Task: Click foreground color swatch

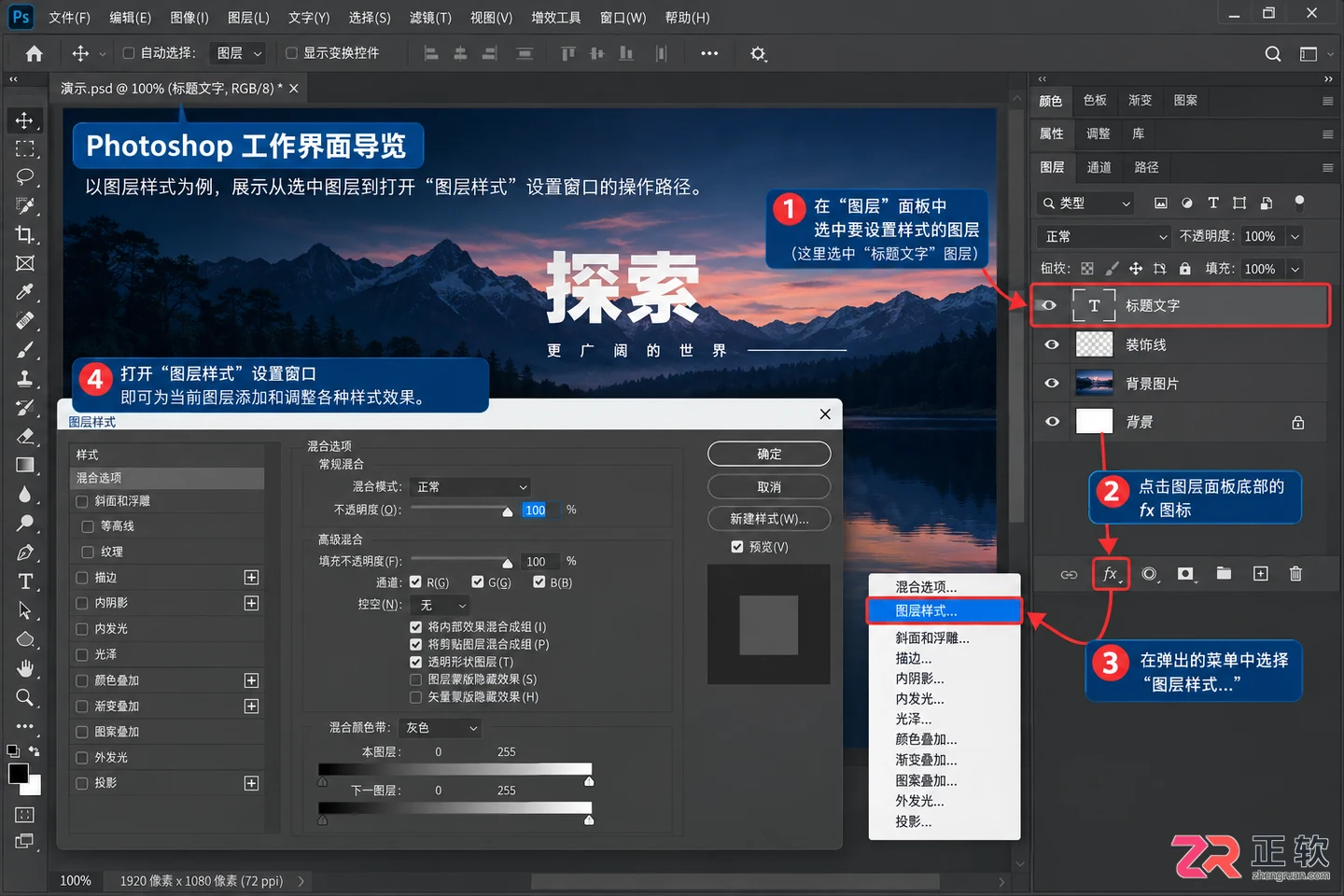Action: coord(18,774)
